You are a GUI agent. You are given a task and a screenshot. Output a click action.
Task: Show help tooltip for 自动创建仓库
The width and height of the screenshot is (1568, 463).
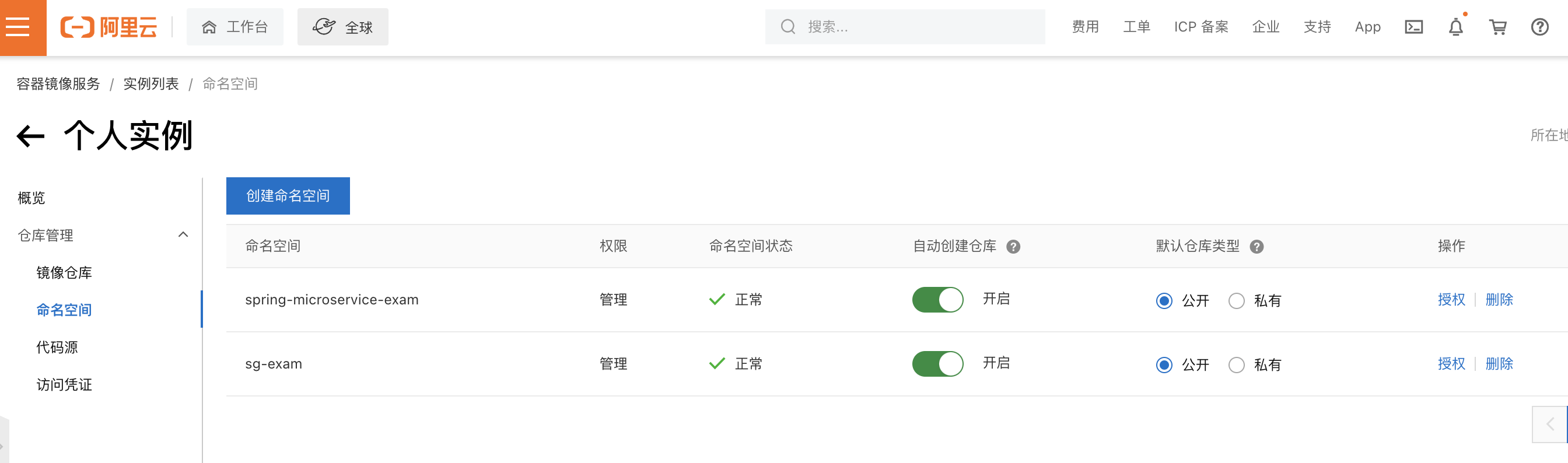click(x=1013, y=247)
